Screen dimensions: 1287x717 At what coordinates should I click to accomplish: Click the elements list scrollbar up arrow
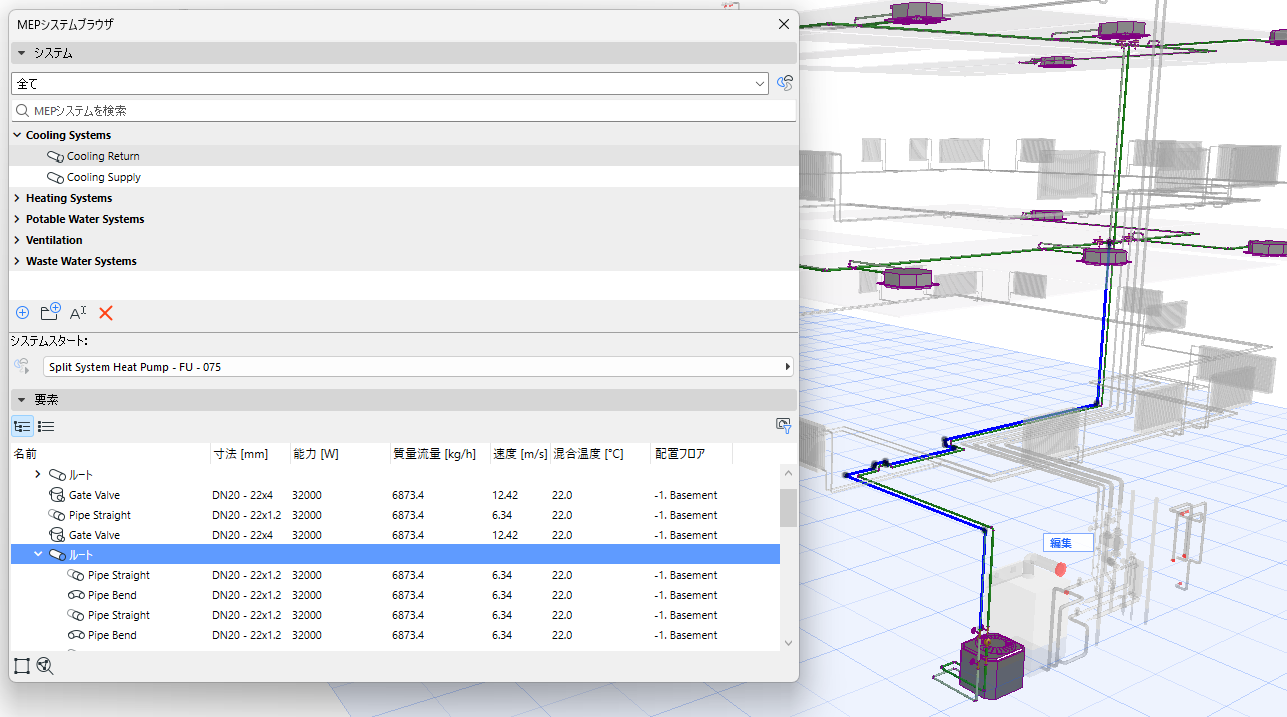point(788,473)
